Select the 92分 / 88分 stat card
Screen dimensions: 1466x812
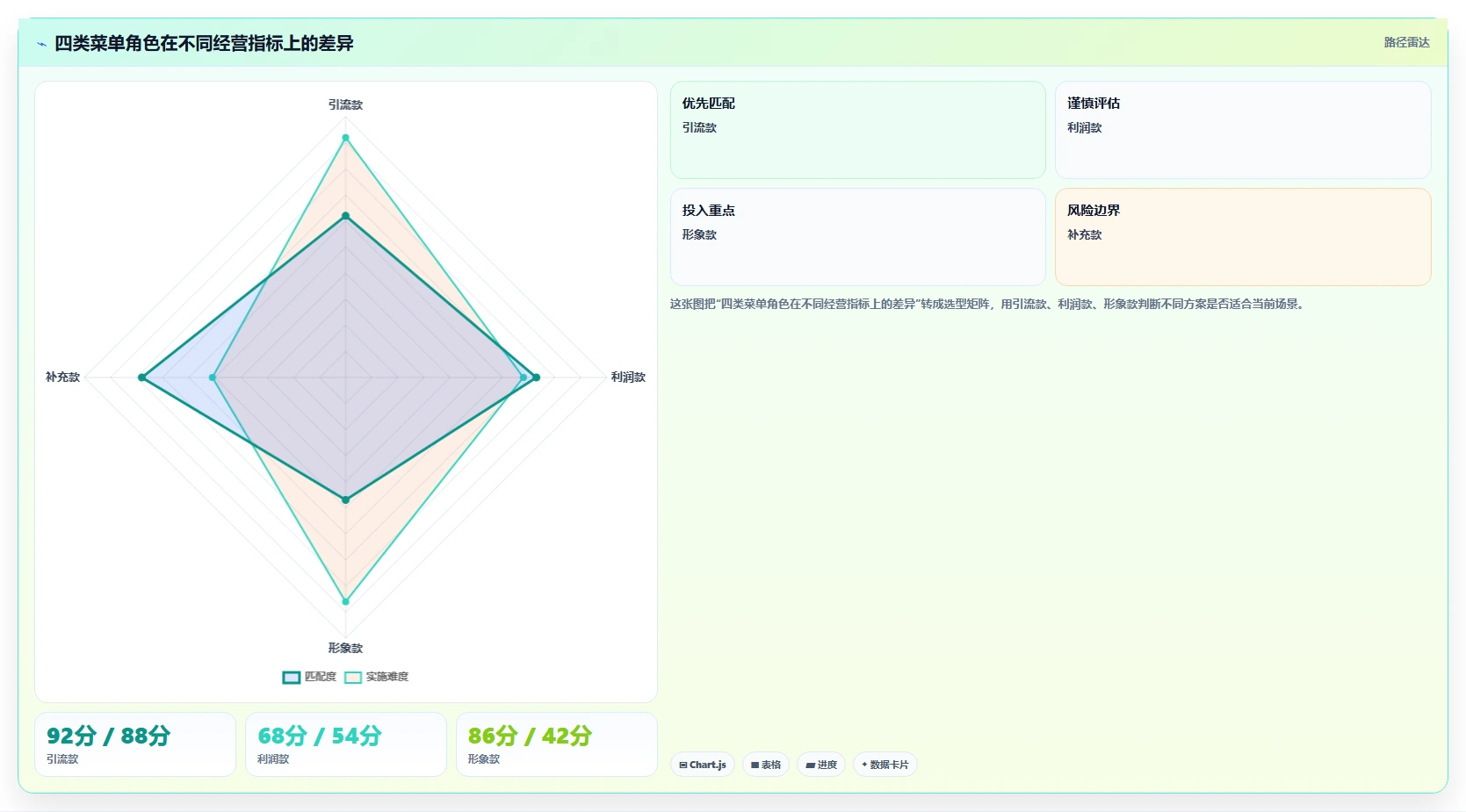pos(135,744)
